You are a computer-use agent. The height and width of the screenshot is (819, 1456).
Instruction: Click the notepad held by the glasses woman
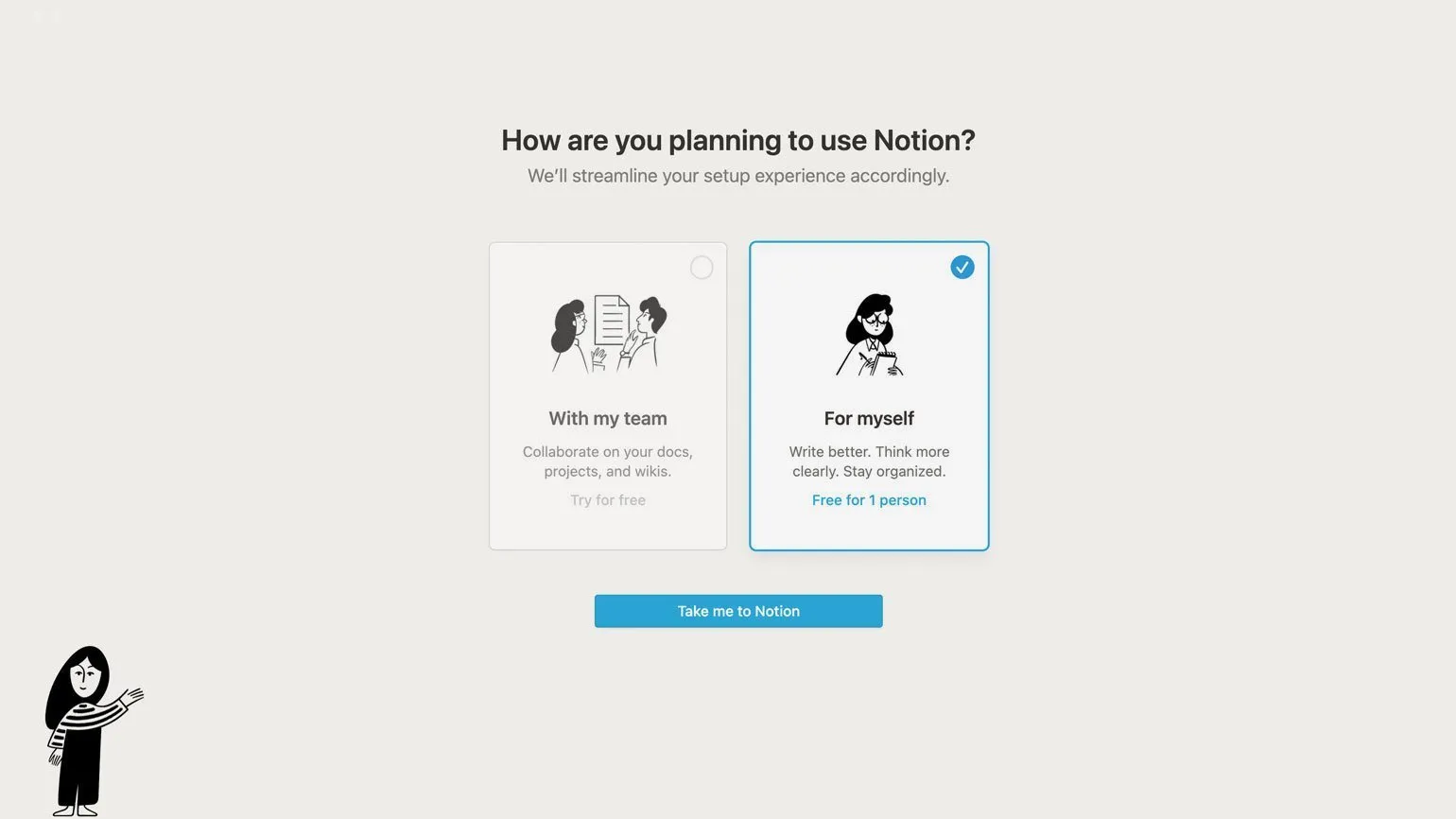[x=885, y=360]
